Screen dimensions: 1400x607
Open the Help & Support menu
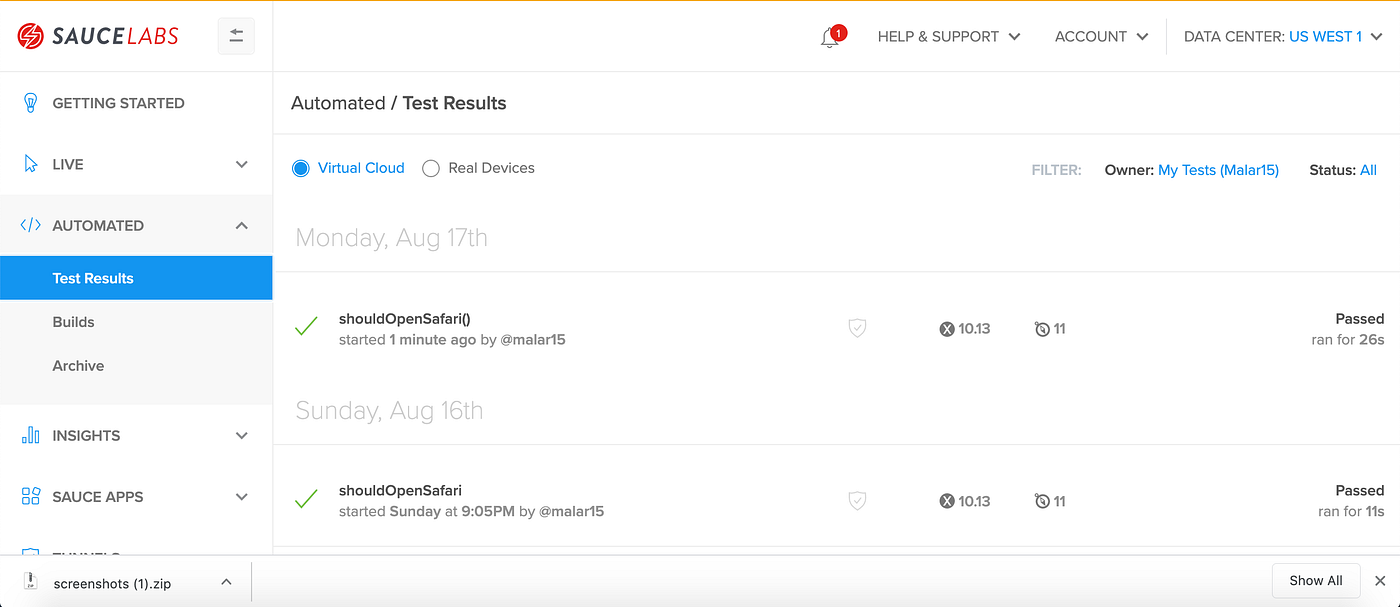[948, 36]
